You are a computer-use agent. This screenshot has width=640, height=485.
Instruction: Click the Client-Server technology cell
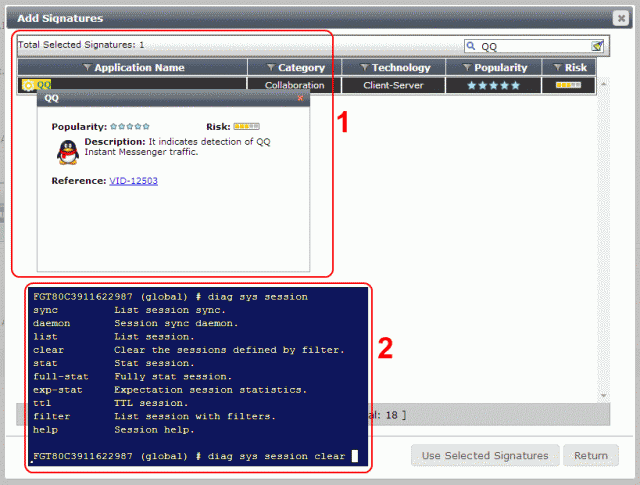(393, 85)
